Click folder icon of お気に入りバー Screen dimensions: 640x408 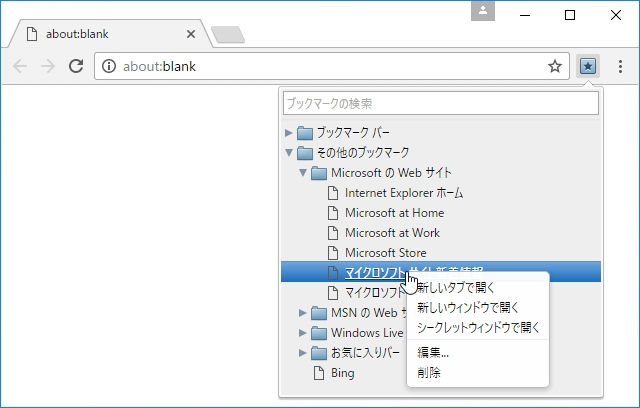(x=319, y=353)
